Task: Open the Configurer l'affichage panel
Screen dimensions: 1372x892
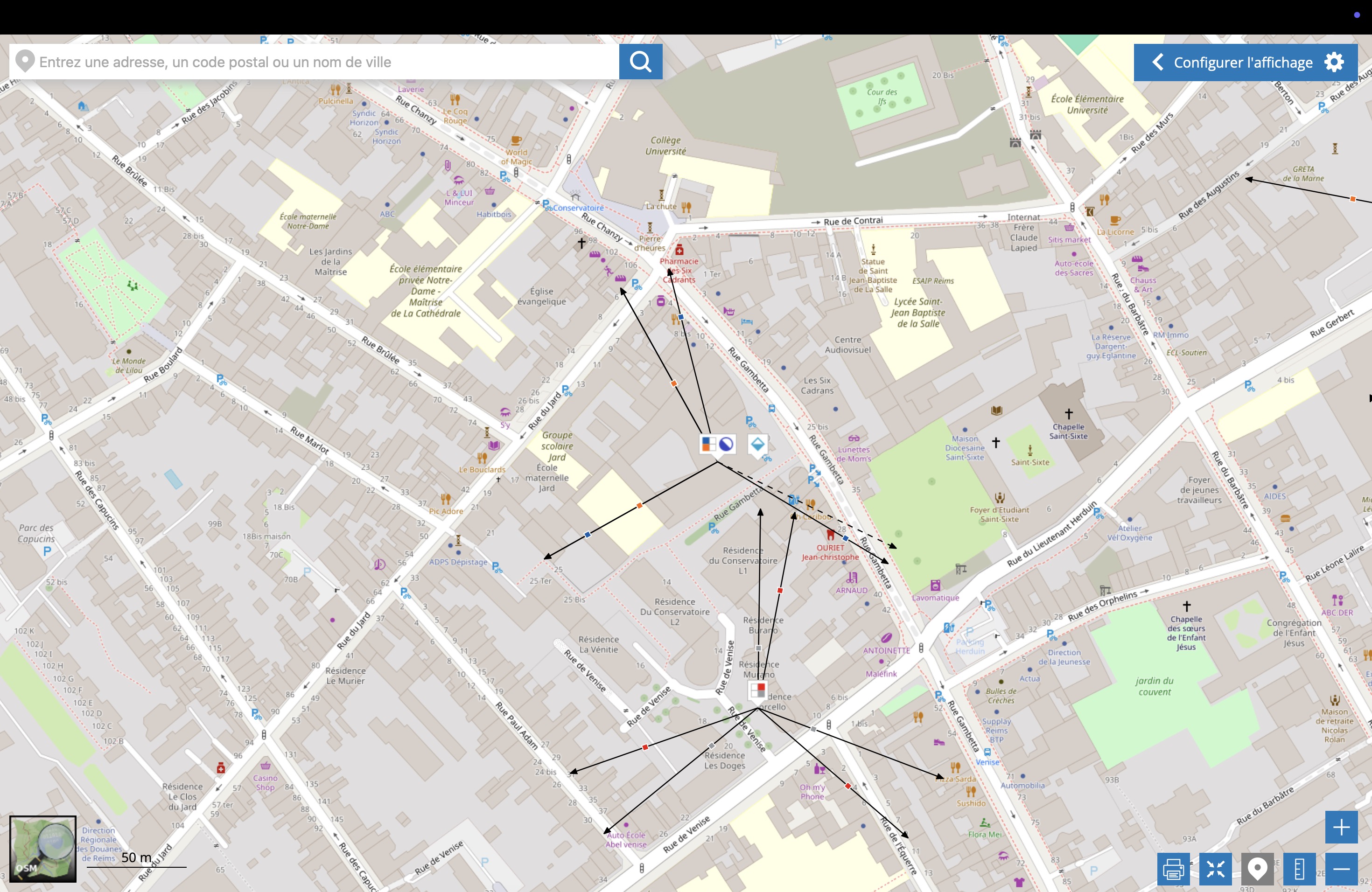Action: tap(1245, 62)
